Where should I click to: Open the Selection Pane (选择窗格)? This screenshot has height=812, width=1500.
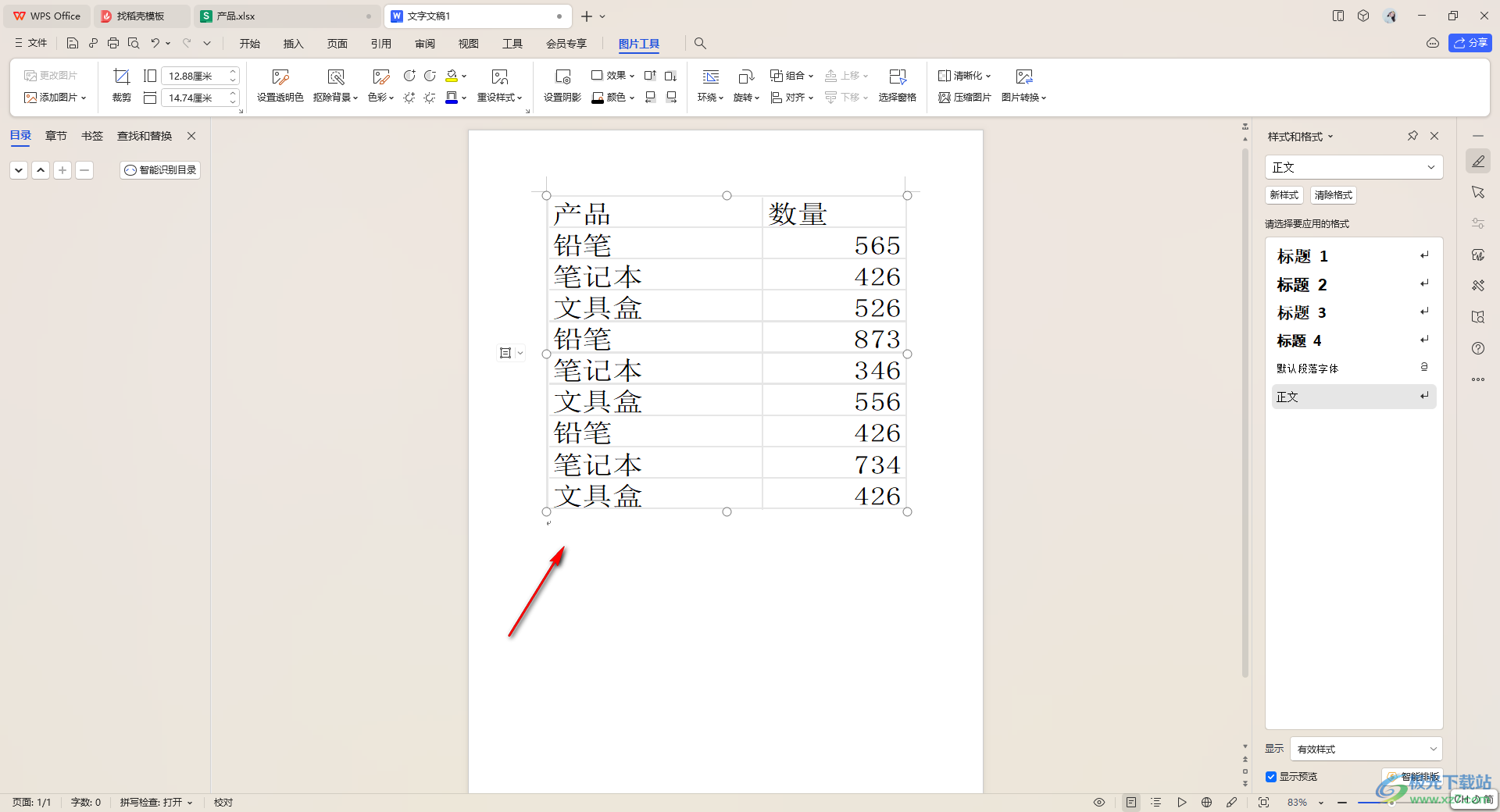pos(897,85)
